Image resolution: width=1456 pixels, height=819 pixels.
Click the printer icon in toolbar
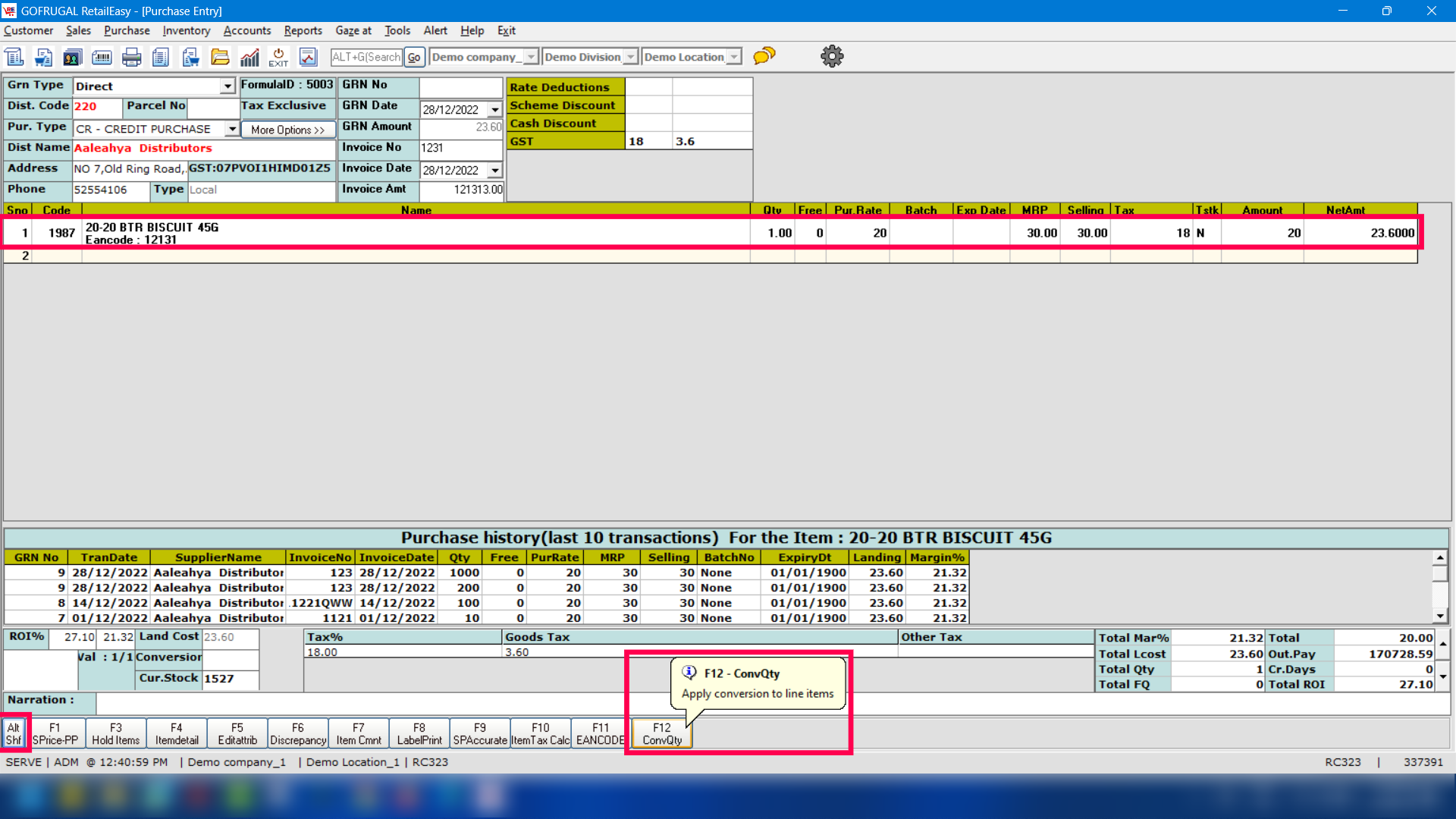[131, 57]
